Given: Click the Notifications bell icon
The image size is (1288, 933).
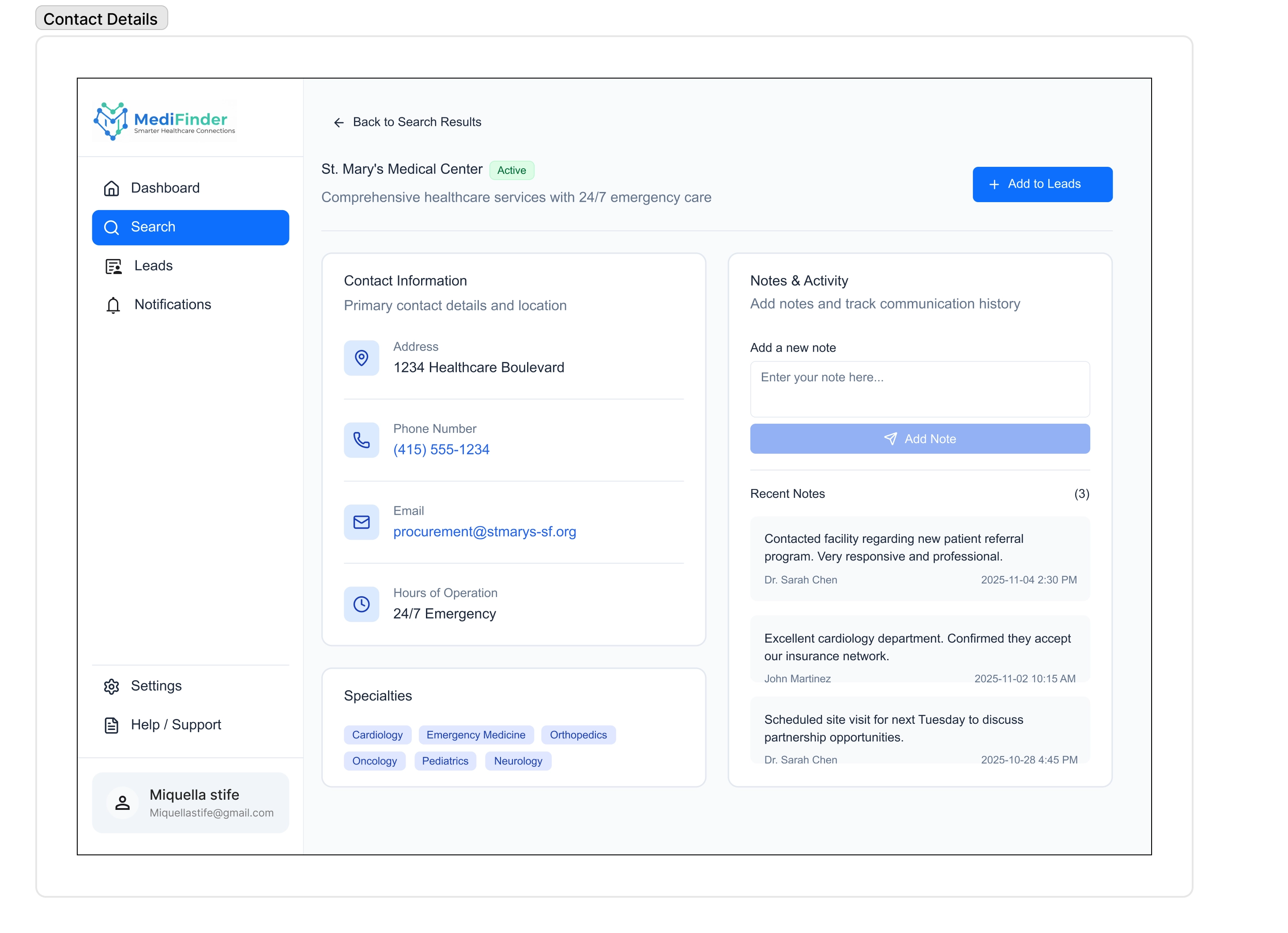Looking at the screenshot, I should (113, 305).
